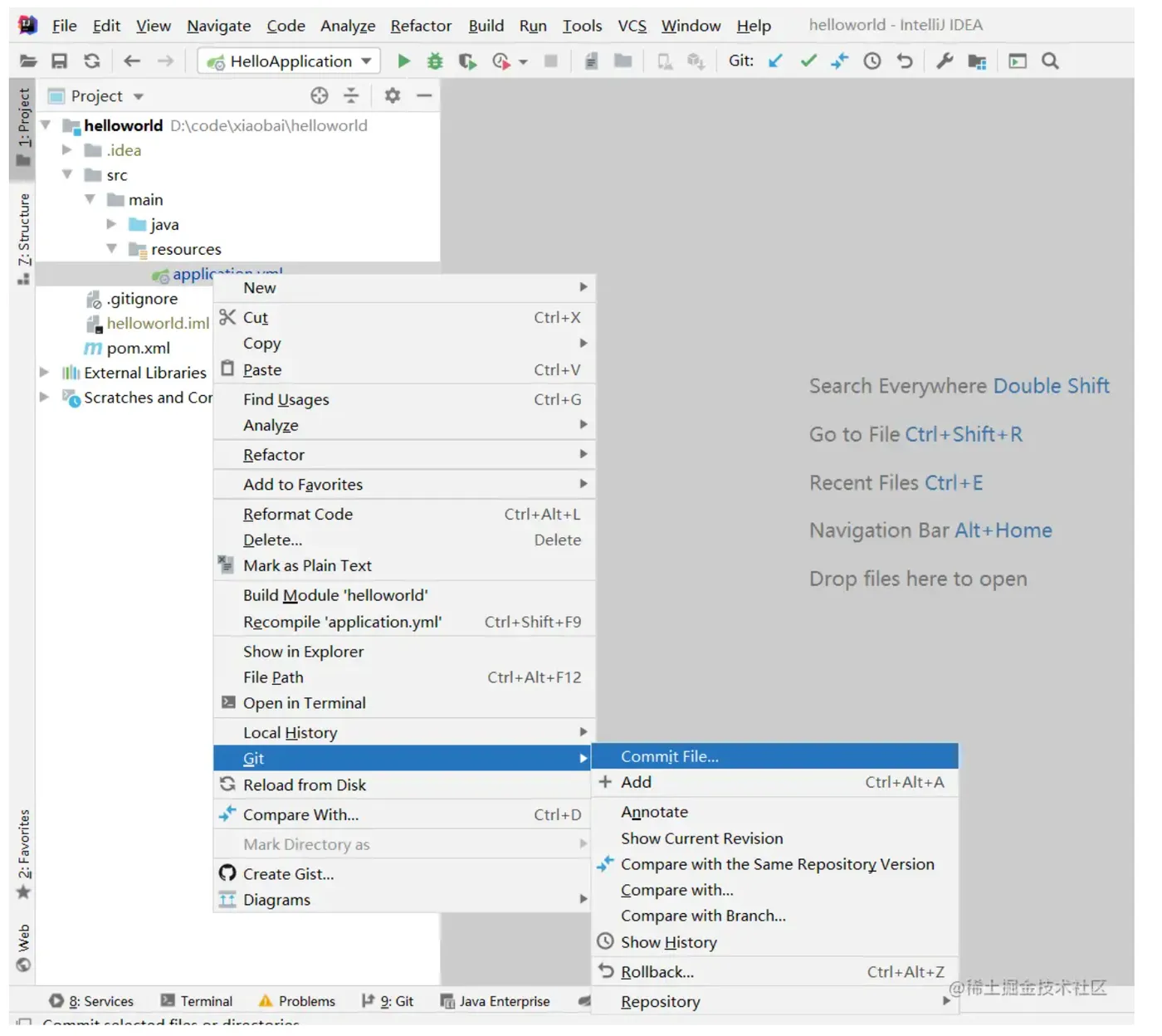This screenshot has width=1162, height=1036.
Task: Collapse all in Project panel
Action: pos(352,96)
